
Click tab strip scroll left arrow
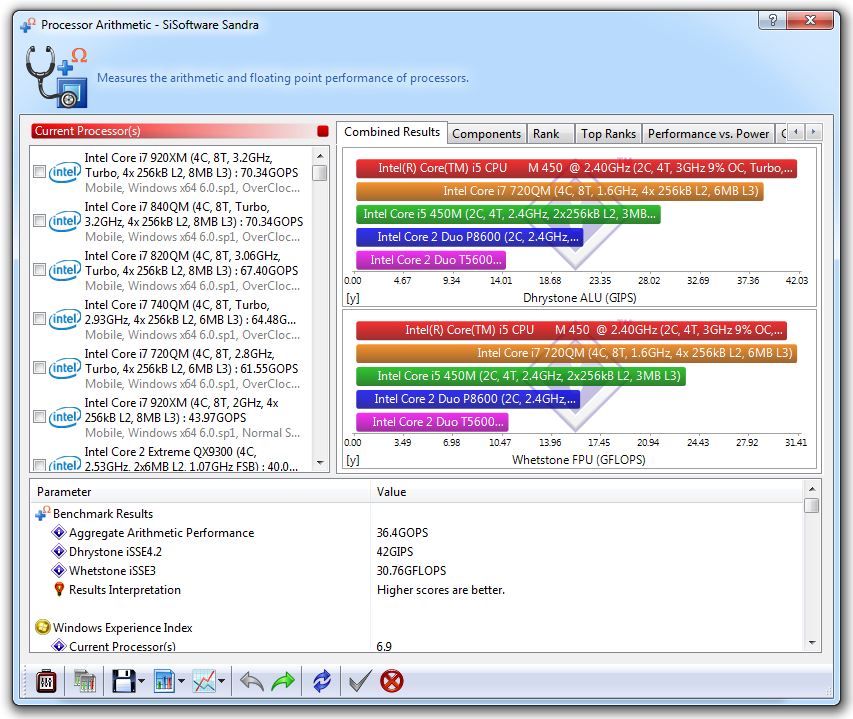(x=796, y=132)
